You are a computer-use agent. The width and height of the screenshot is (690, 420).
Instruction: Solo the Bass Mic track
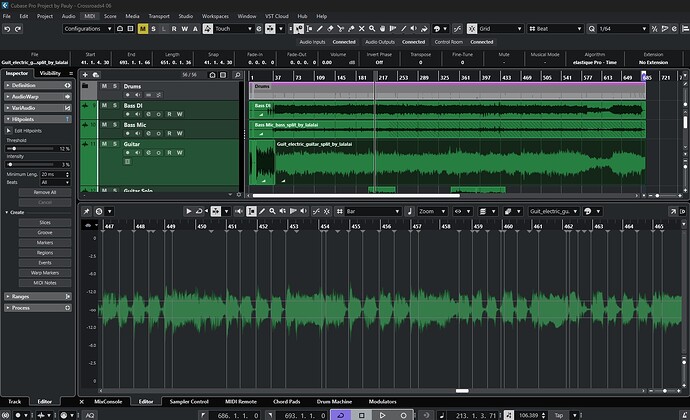coord(115,125)
